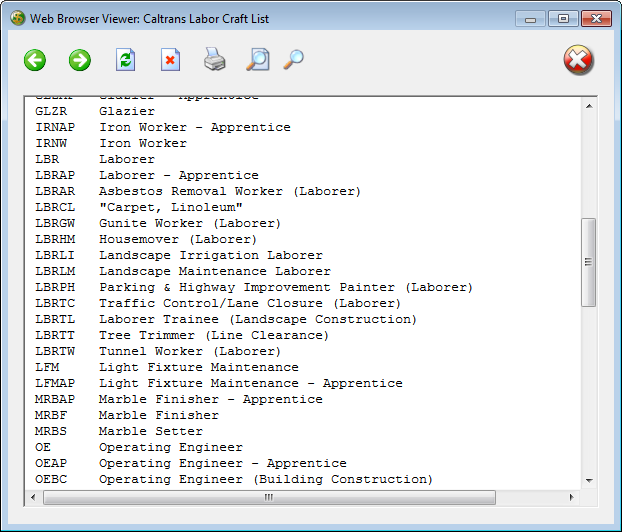The image size is (622, 532).
Task: Select 'Laborer - Apprentice' text
Action: [179, 175]
